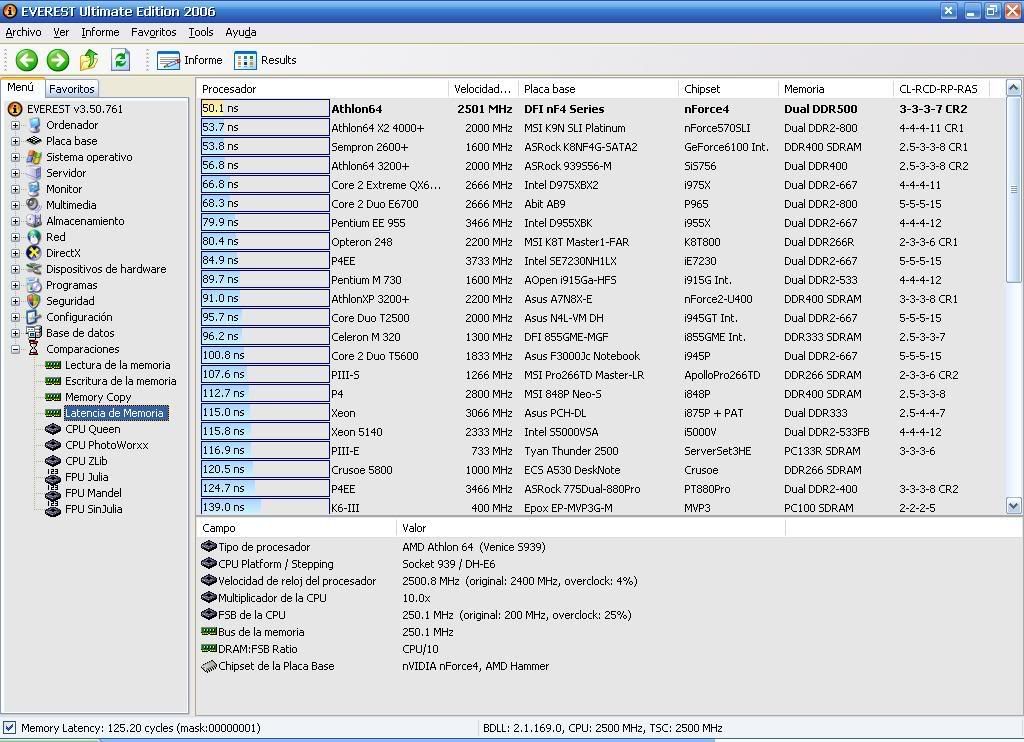Image resolution: width=1024 pixels, height=742 pixels.
Task: Select the Servidor icon in the tree
Action: 34,173
